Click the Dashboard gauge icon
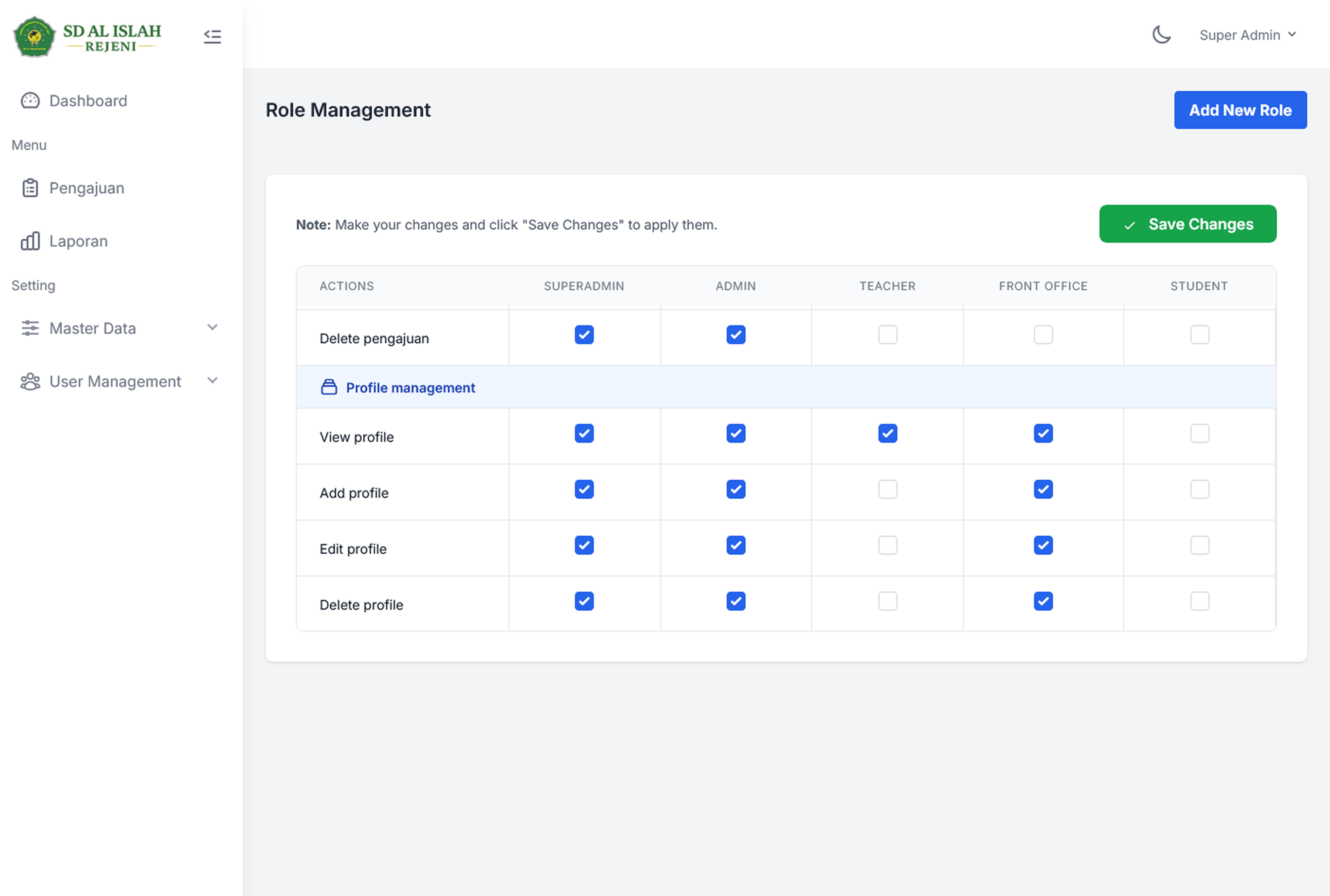The image size is (1330, 896). pyautogui.click(x=30, y=101)
